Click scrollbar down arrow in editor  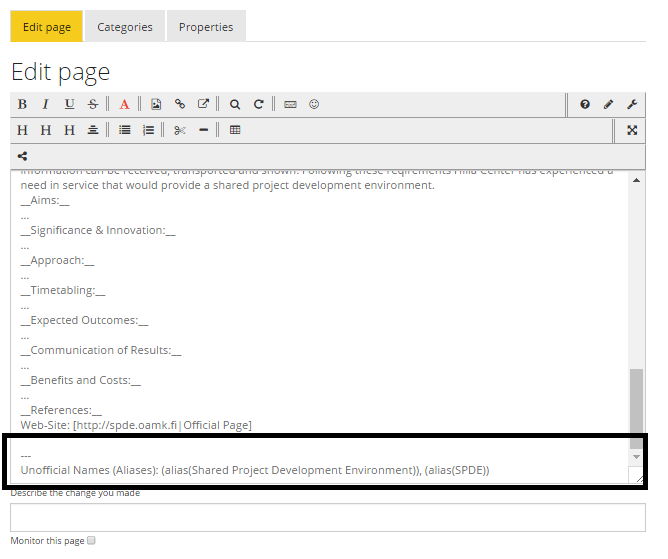click(636, 457)
